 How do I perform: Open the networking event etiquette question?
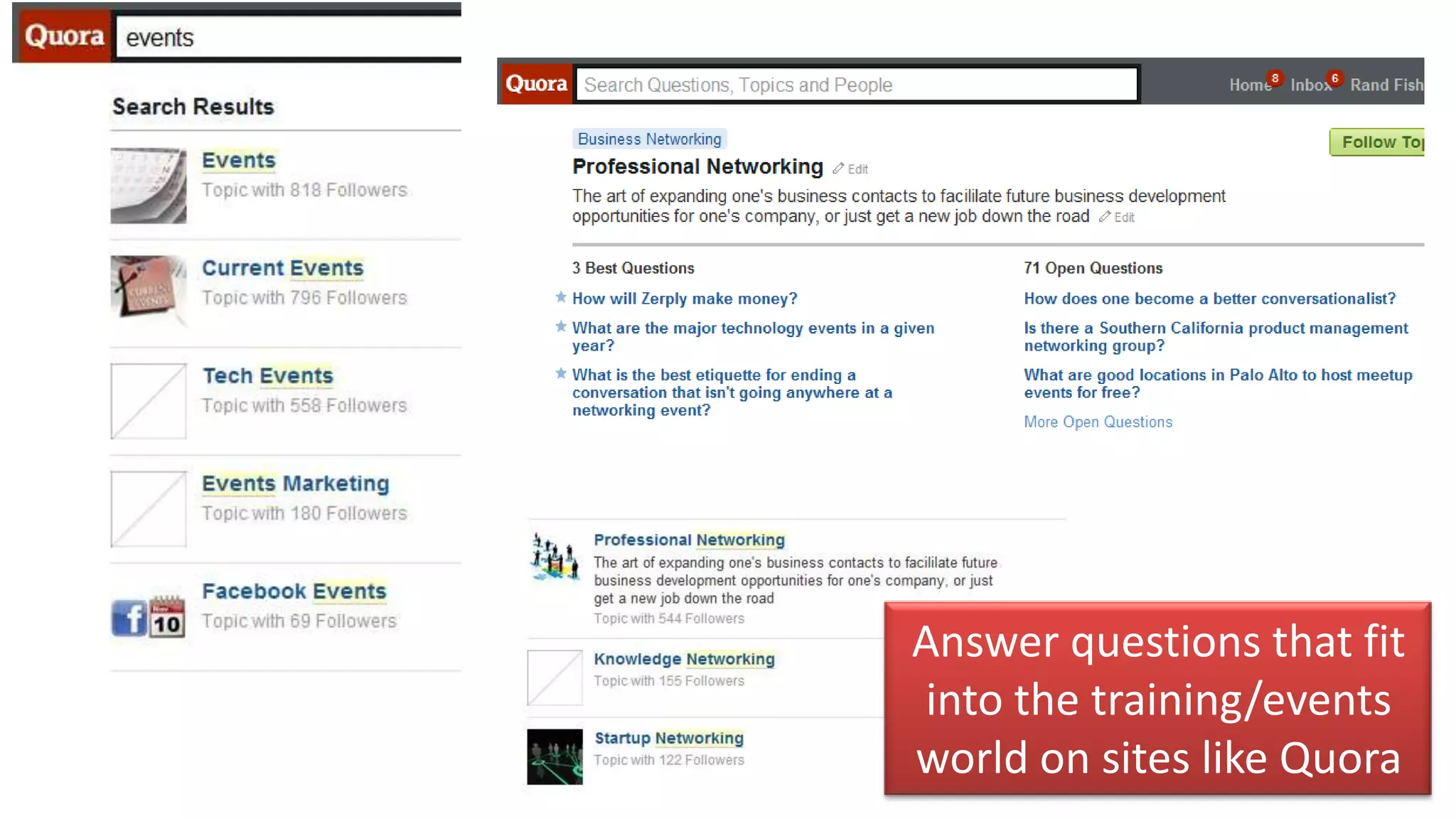tap(732, 392)
